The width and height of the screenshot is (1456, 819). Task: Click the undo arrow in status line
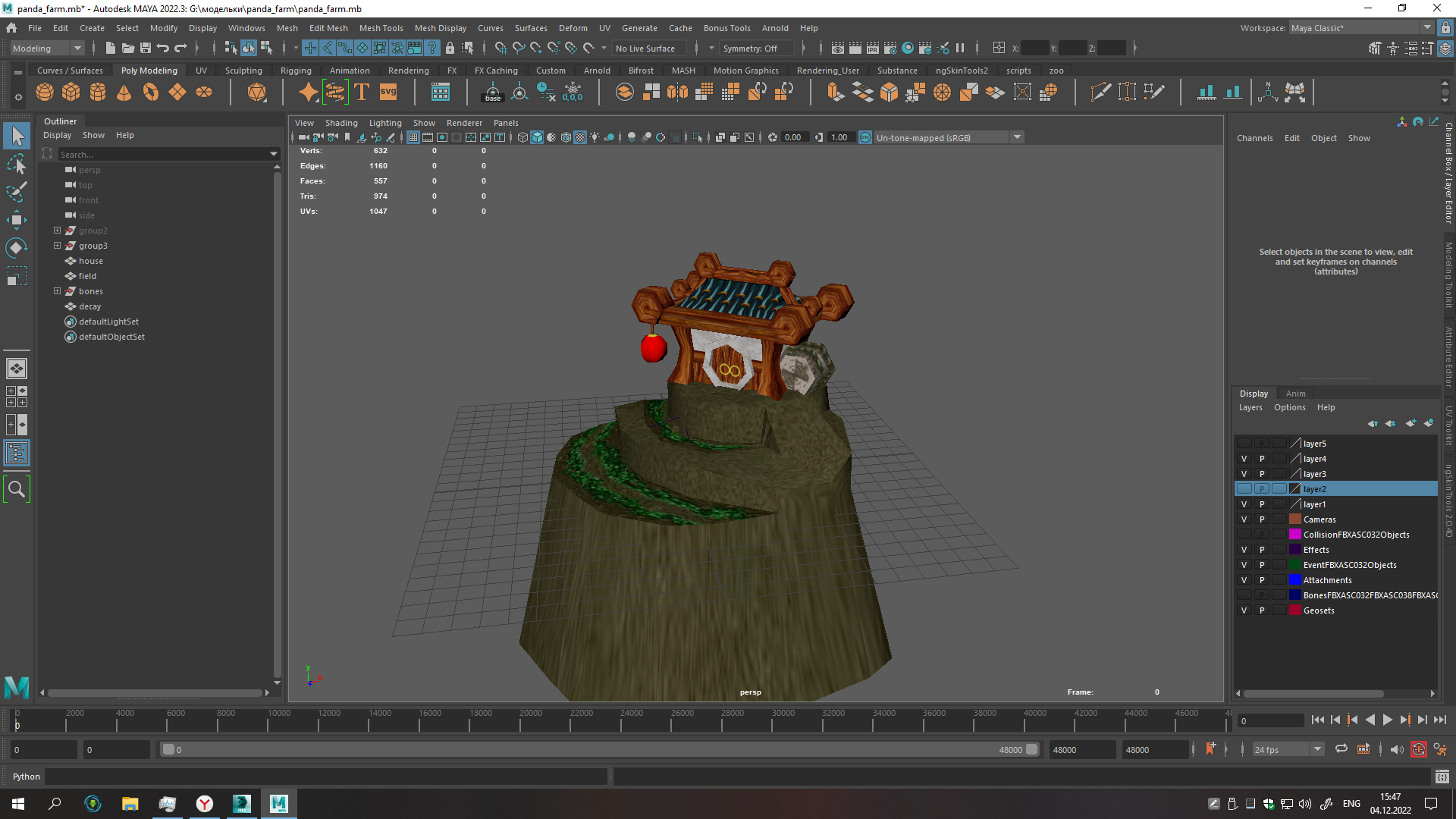pos(163,48)
